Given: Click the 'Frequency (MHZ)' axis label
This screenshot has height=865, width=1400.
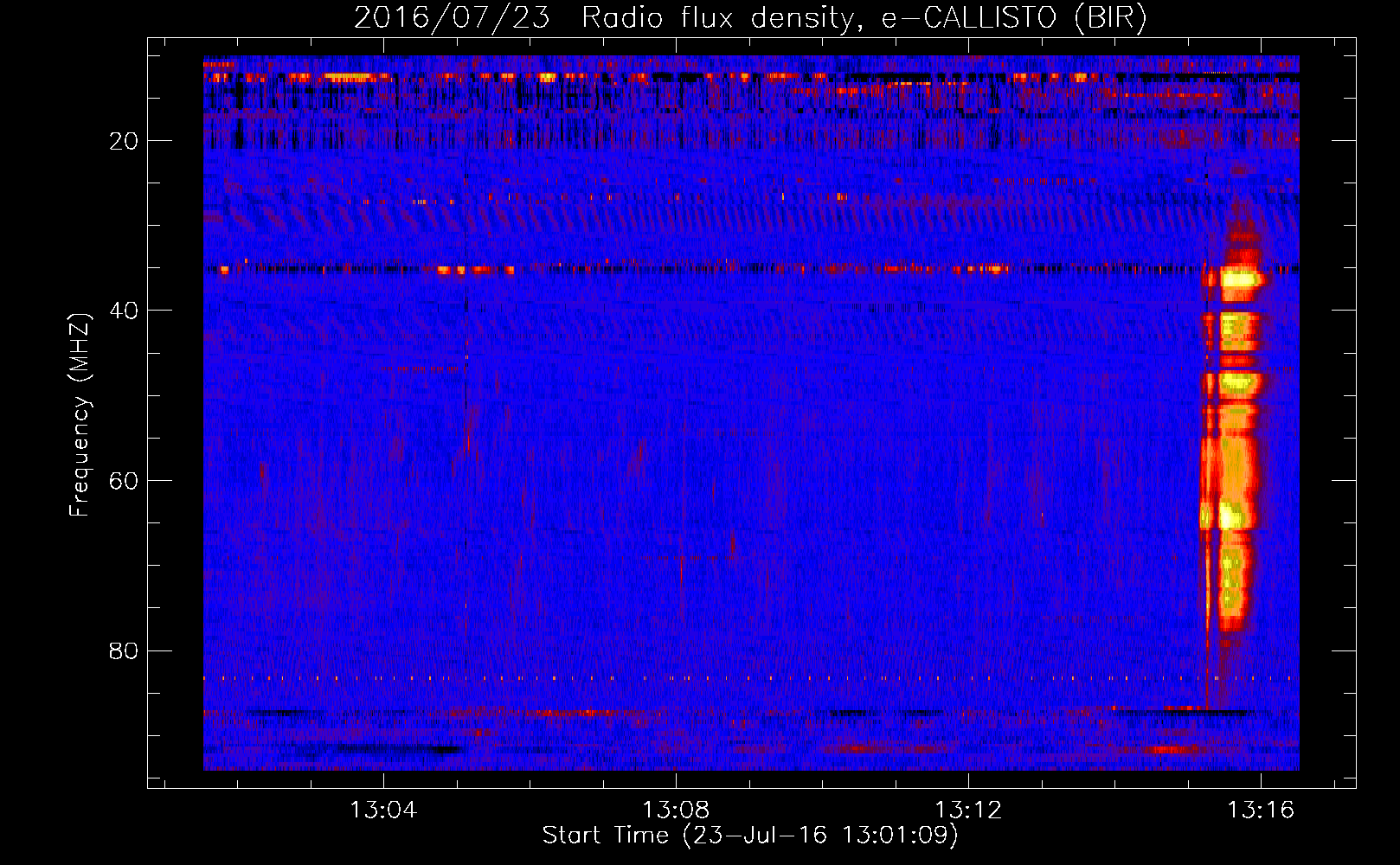Looking at the screenshot, I should pyautogui.click(x=80, y=415).
